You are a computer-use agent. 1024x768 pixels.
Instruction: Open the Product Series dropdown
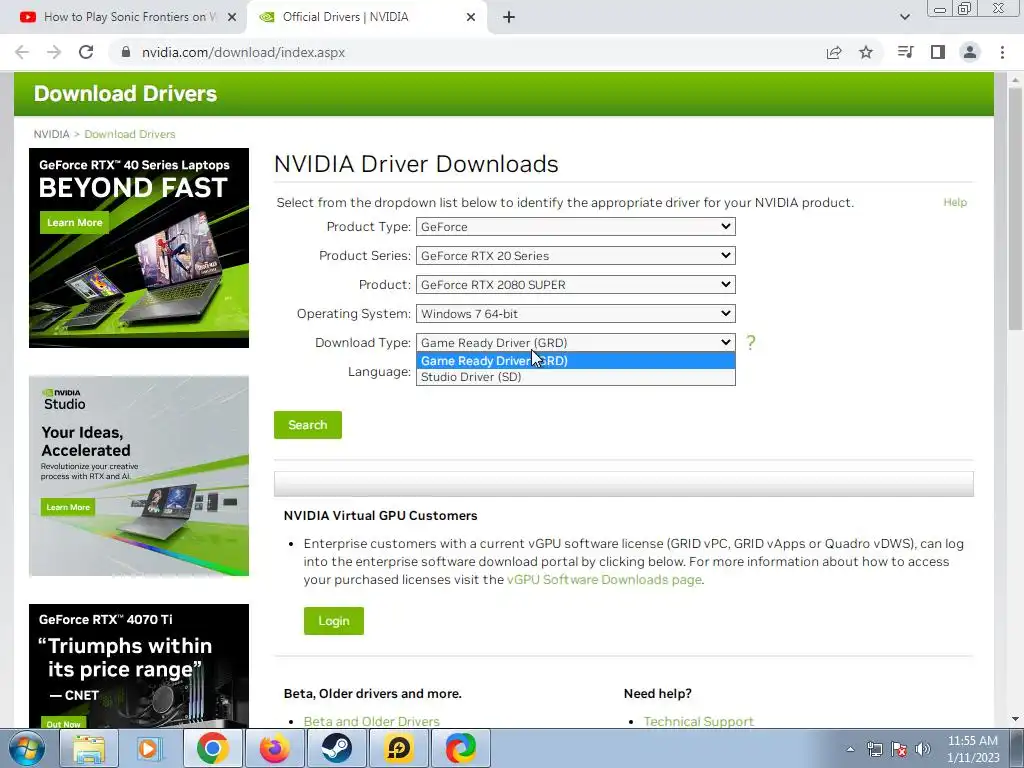(575, 255)
